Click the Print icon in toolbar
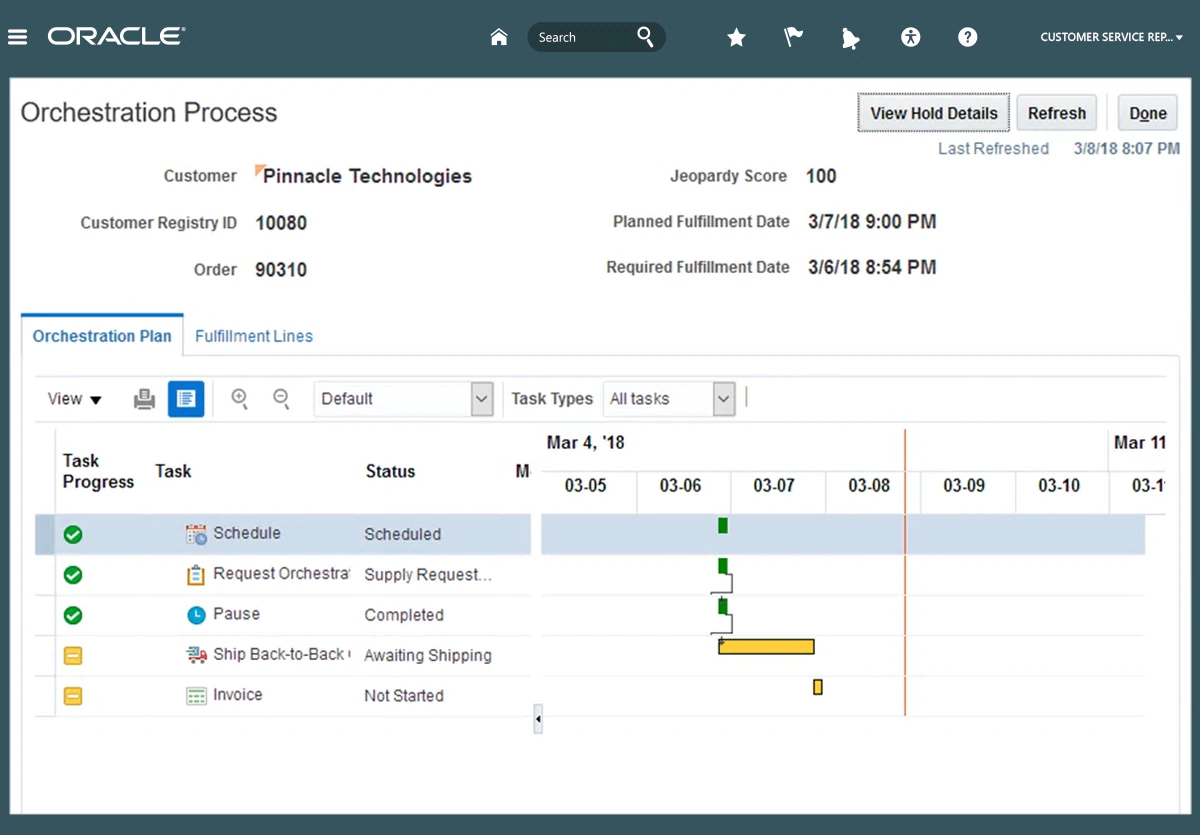Viewport: 1200px width, 835px height. pos(144,399)
